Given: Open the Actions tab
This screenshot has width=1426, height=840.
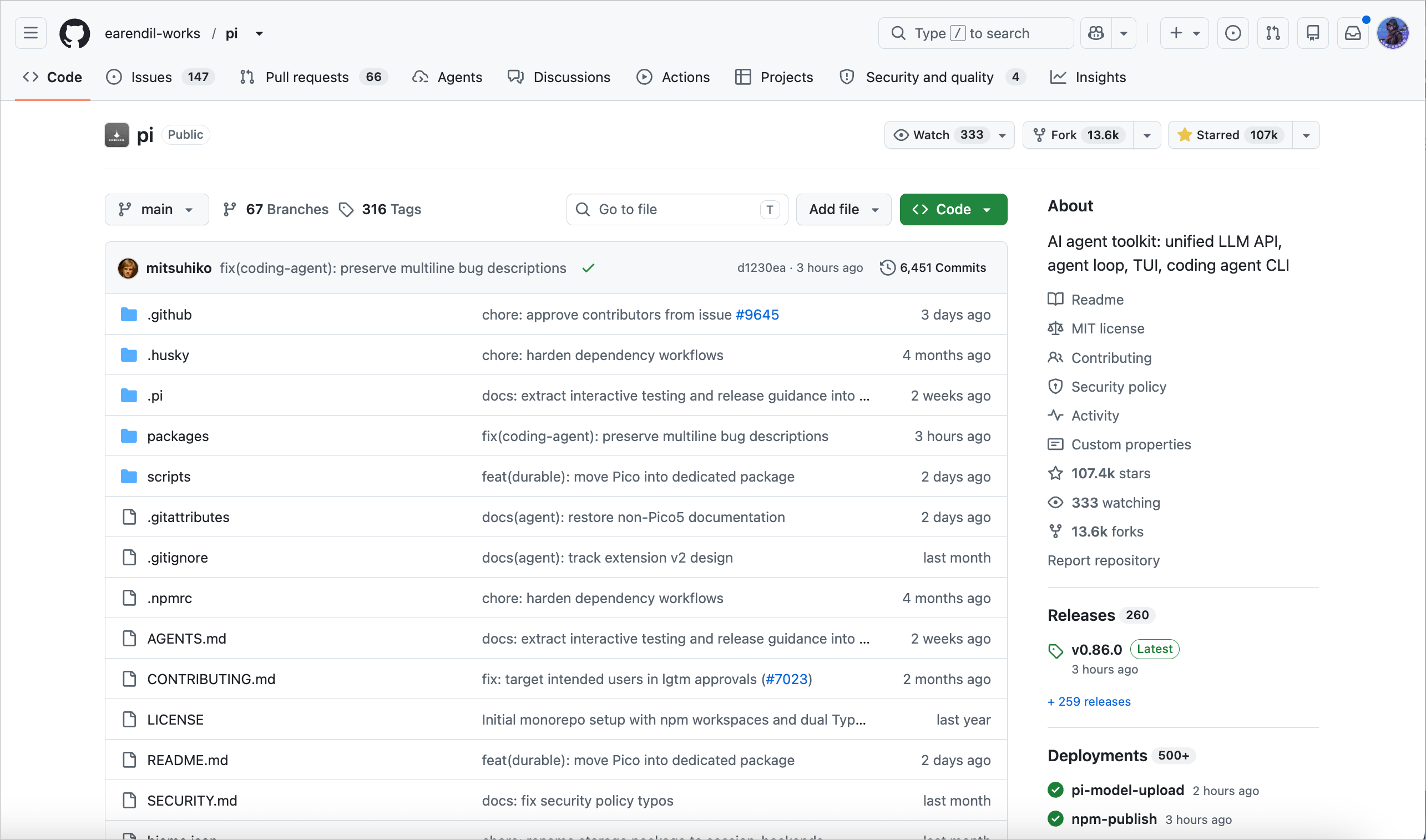Looking at the screenshot, I should [x=673, y=77].
